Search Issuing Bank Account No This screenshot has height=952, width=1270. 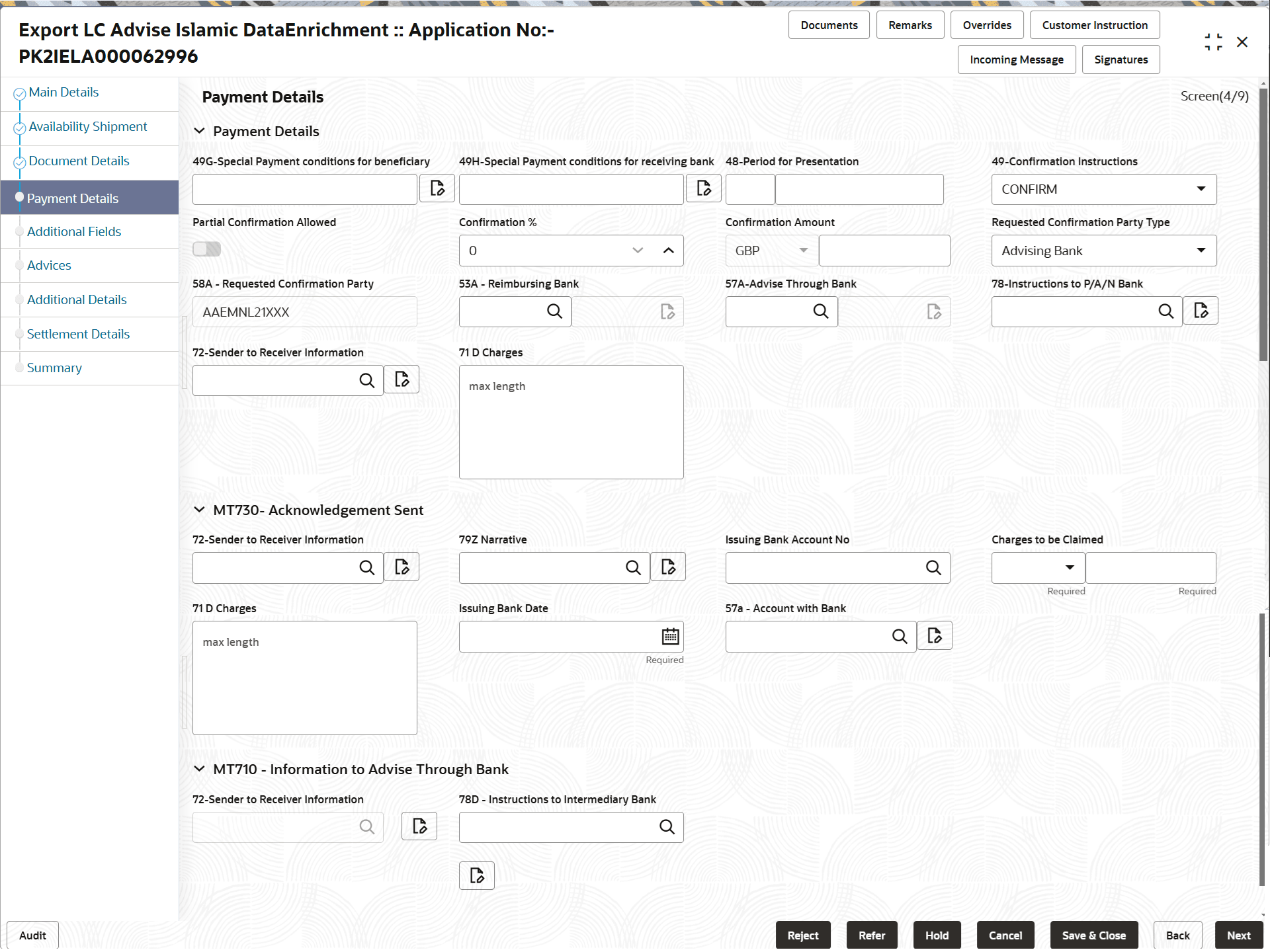coord(933,567)
